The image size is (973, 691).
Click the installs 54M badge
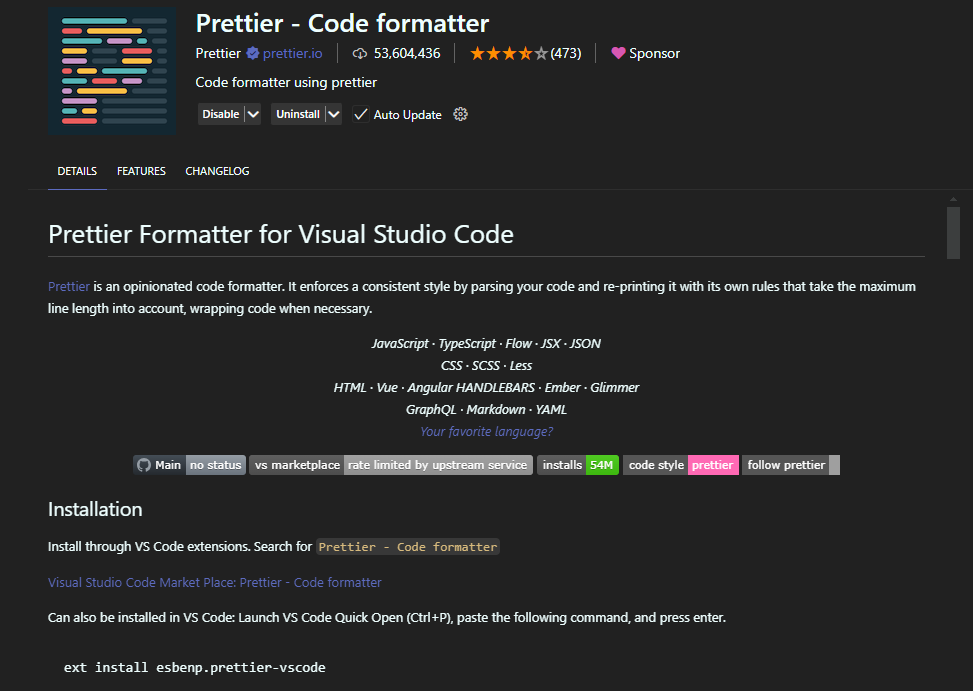578,465
